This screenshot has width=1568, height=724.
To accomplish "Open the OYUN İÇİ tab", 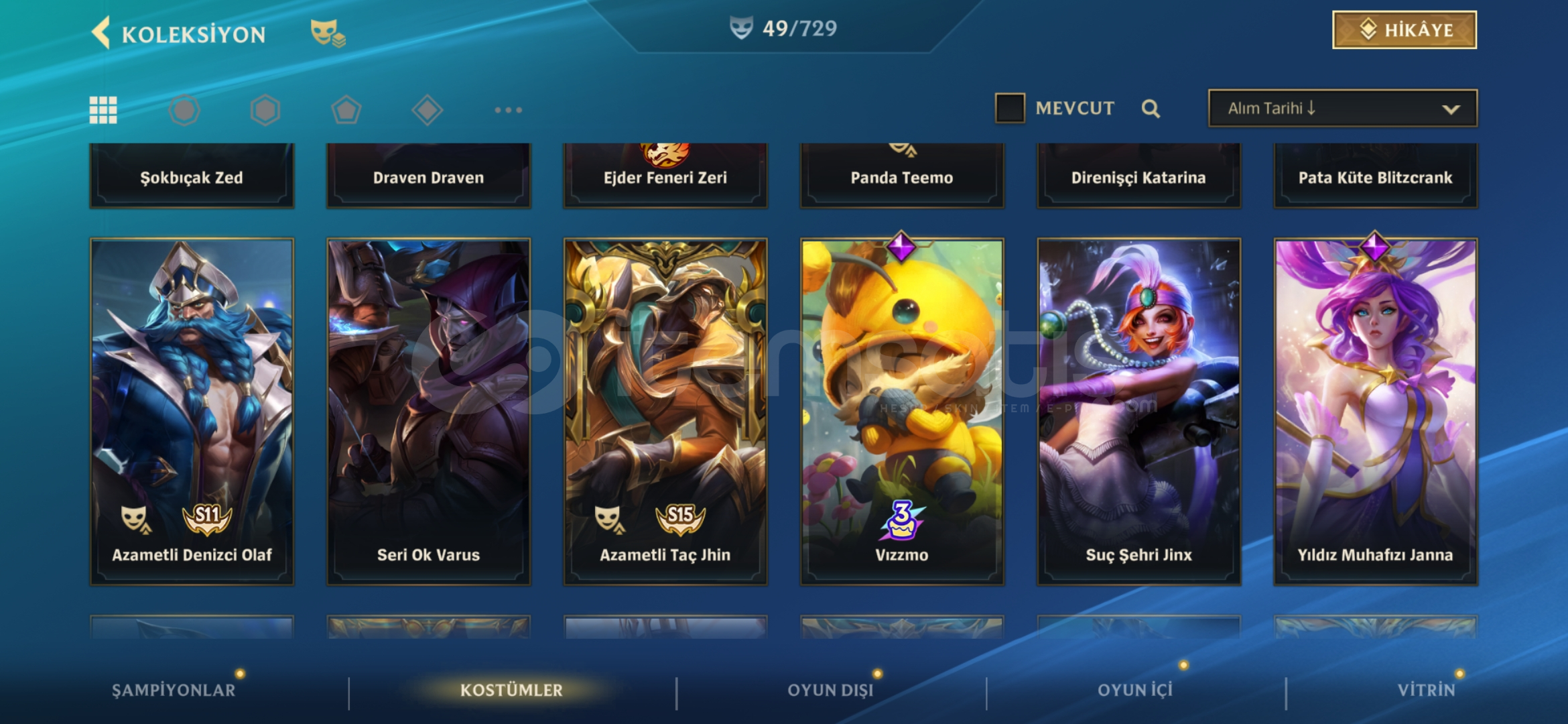I will tap(1135, 690).
